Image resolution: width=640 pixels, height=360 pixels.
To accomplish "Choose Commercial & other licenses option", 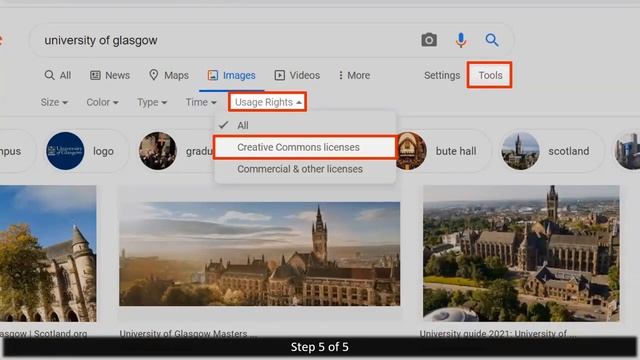I will [305, 169].
